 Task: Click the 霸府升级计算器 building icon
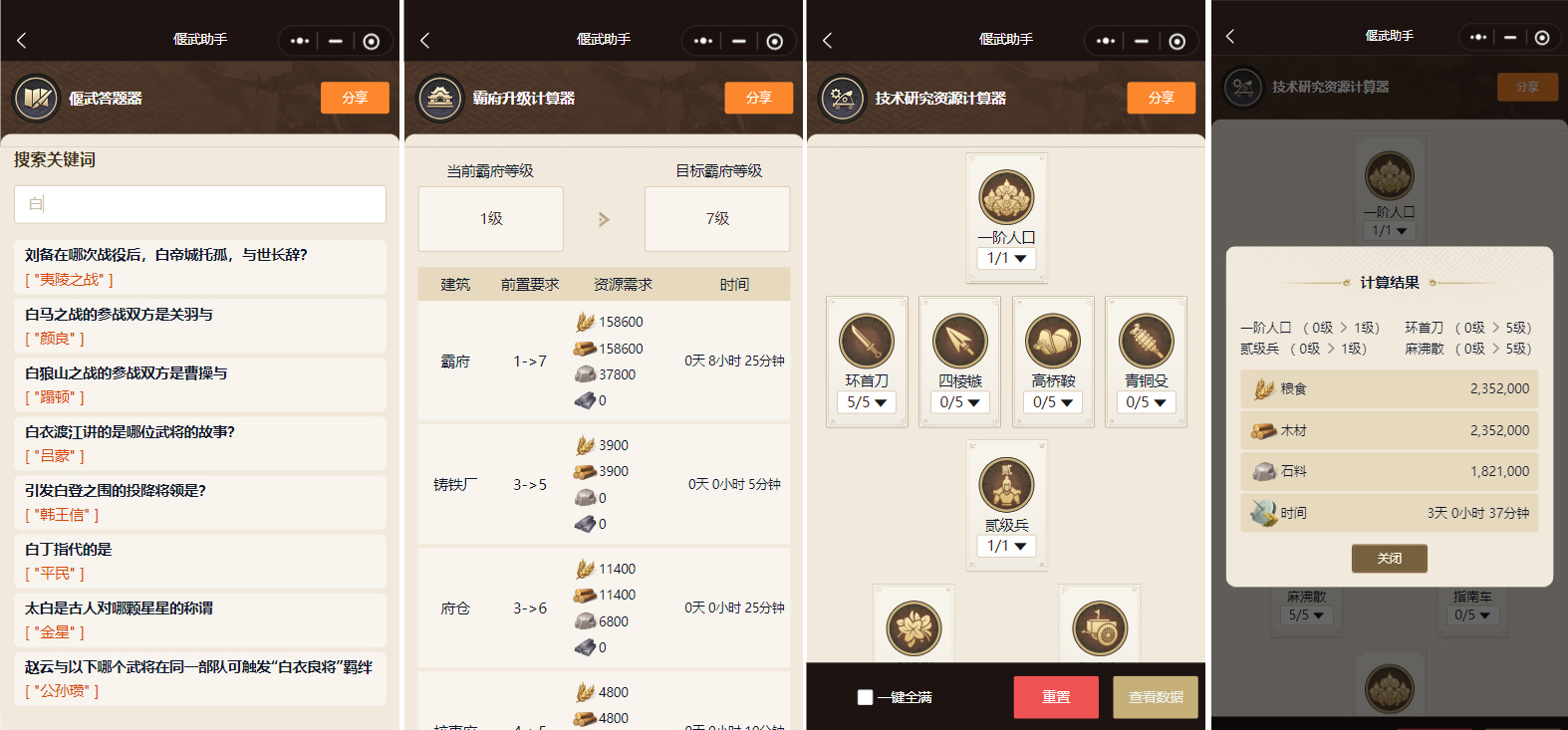(x=440, y=98)
